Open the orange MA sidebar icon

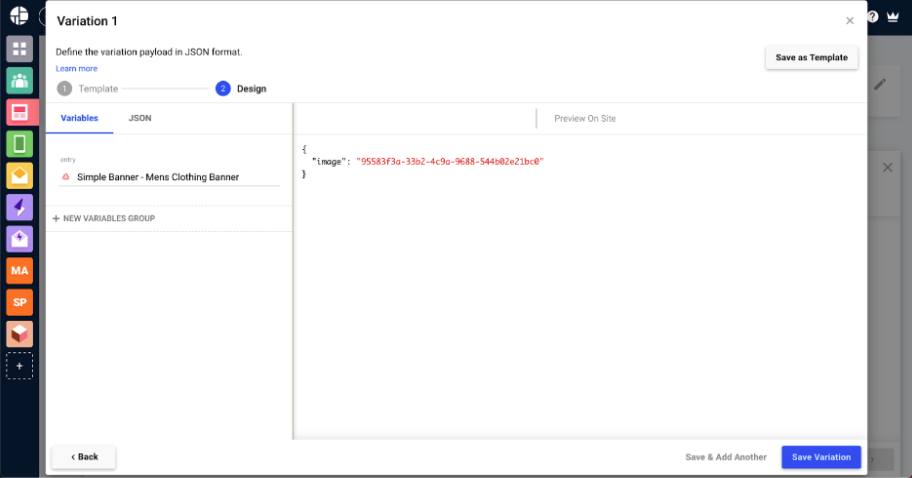19,270
